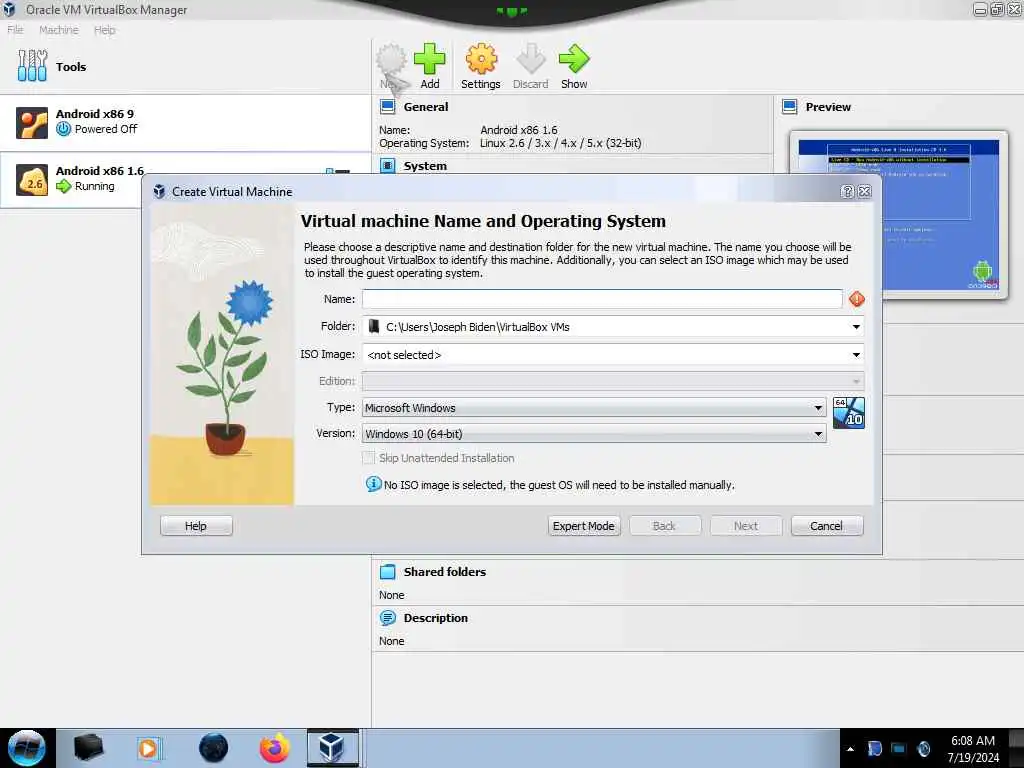Open the Machine menu
1024x768 pixels.
click(x=59, y=30)
